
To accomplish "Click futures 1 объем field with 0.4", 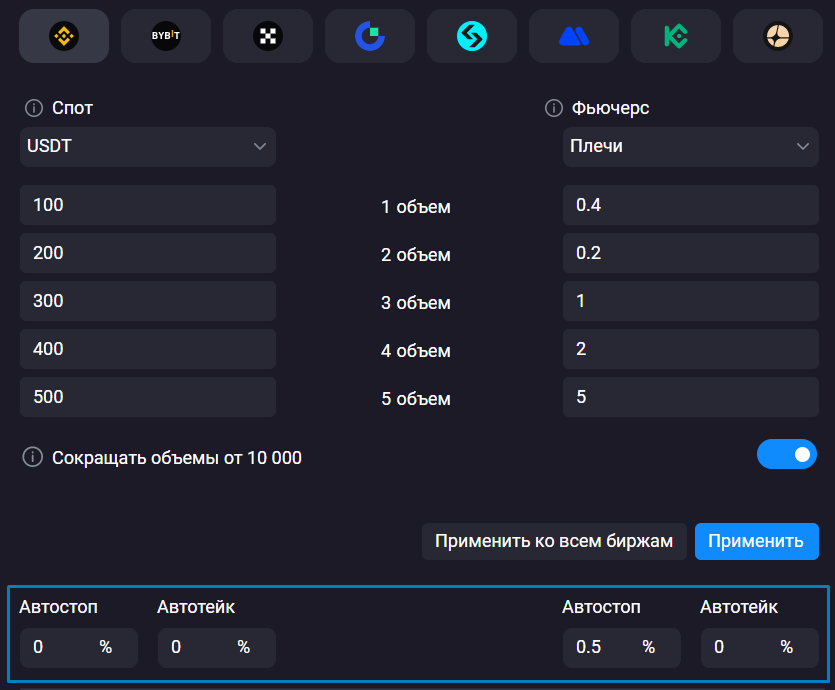I will coord(691,205).
